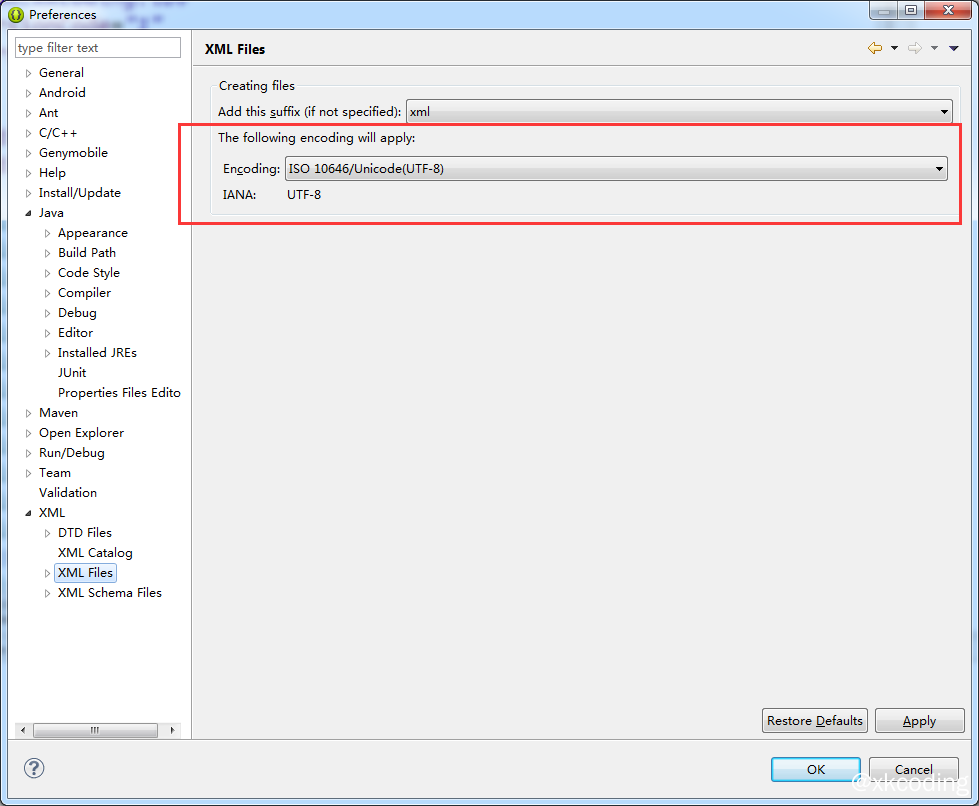This screenshot has height=806, width=979.
Task: Collapse the XML category arrow
Action: coord(29,513)
